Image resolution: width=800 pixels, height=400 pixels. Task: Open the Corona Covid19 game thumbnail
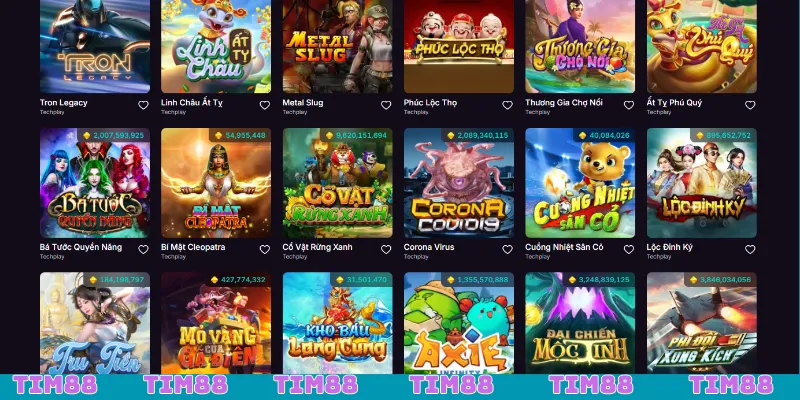click(x=459, y=183)
